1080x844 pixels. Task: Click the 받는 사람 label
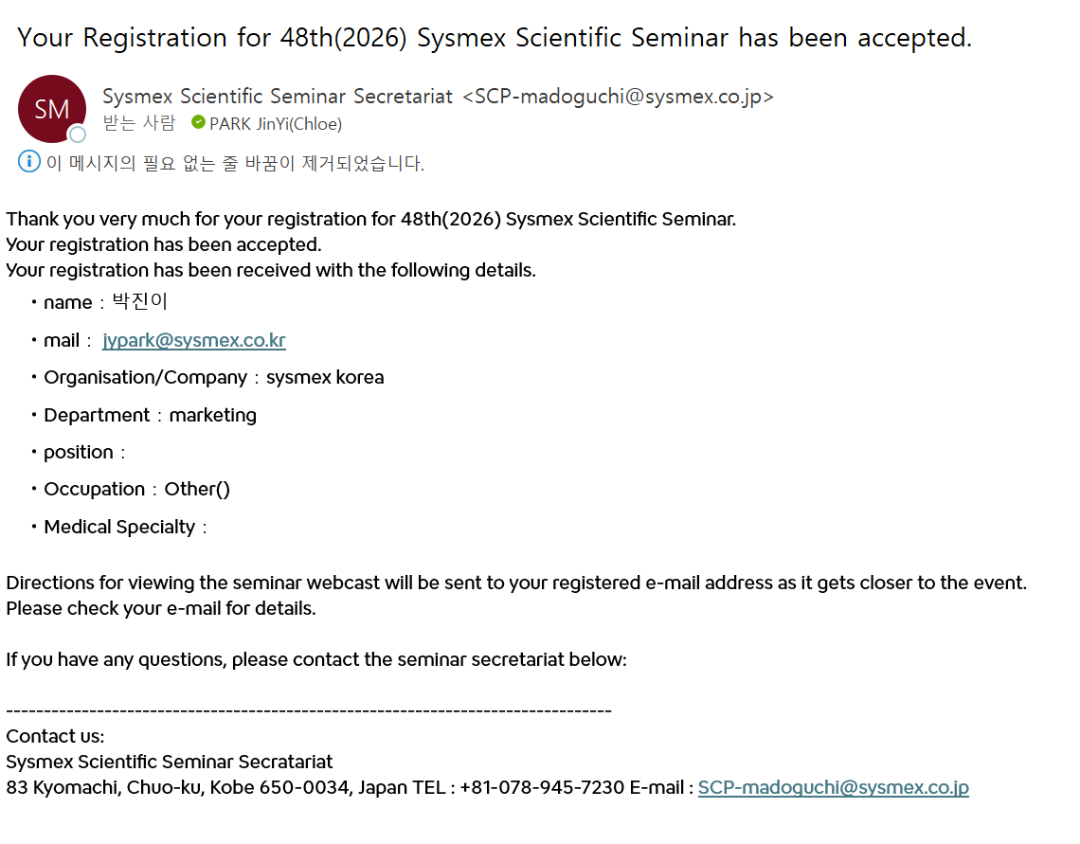(139, 124)
